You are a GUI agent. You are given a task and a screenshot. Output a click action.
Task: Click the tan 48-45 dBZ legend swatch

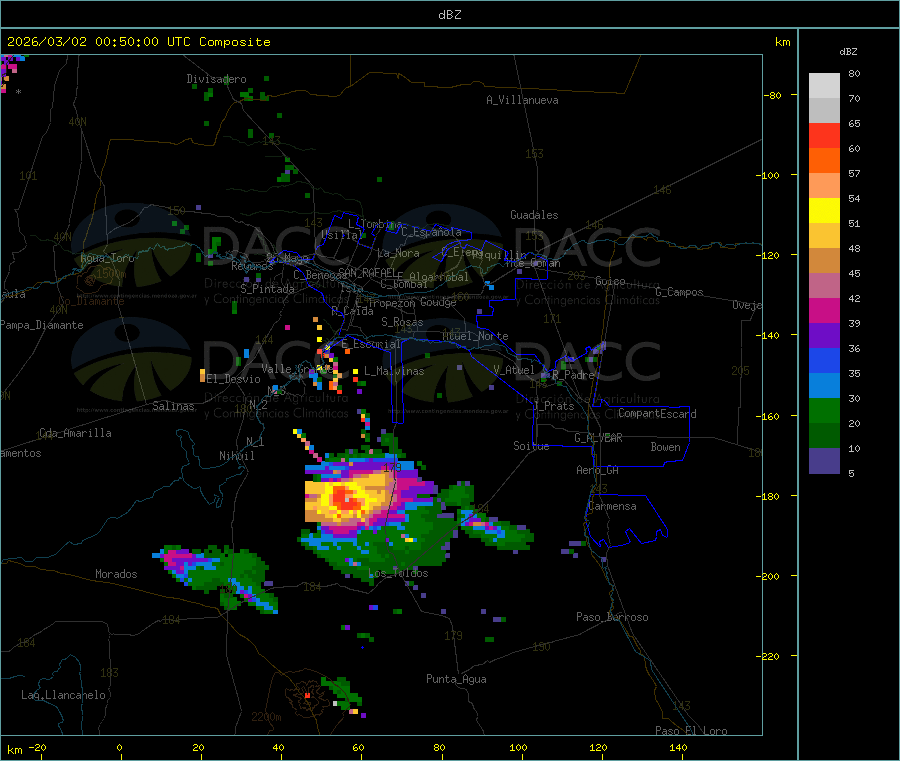[824, 261]
